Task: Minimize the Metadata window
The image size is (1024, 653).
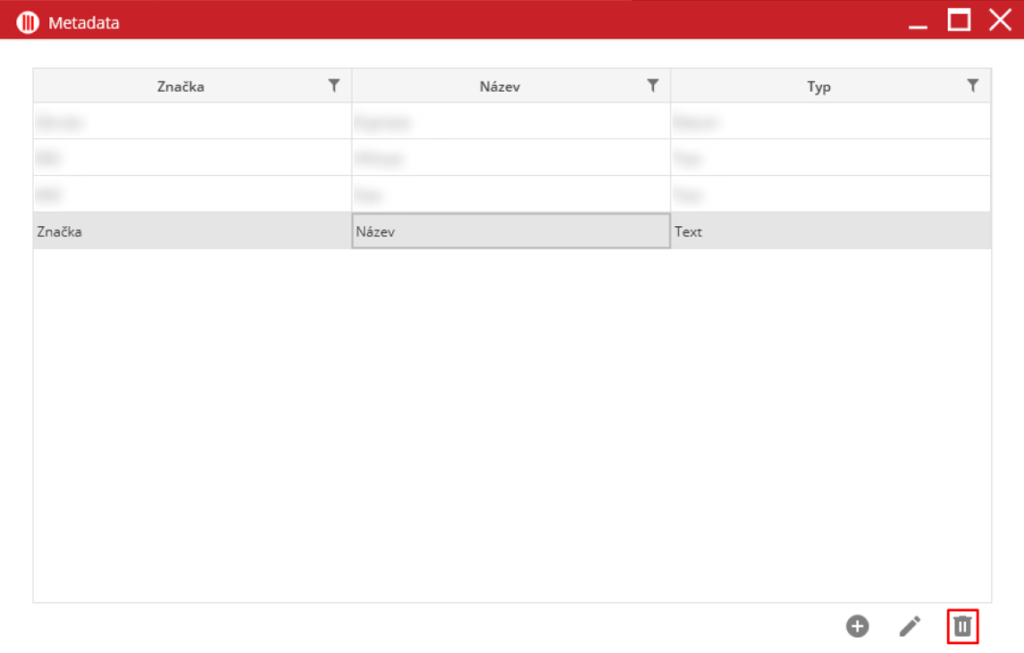Action: point(918,21)
